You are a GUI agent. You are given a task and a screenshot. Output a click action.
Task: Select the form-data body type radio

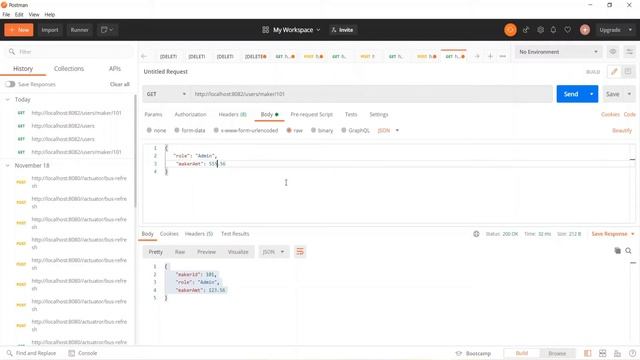[x=177, y=130]
